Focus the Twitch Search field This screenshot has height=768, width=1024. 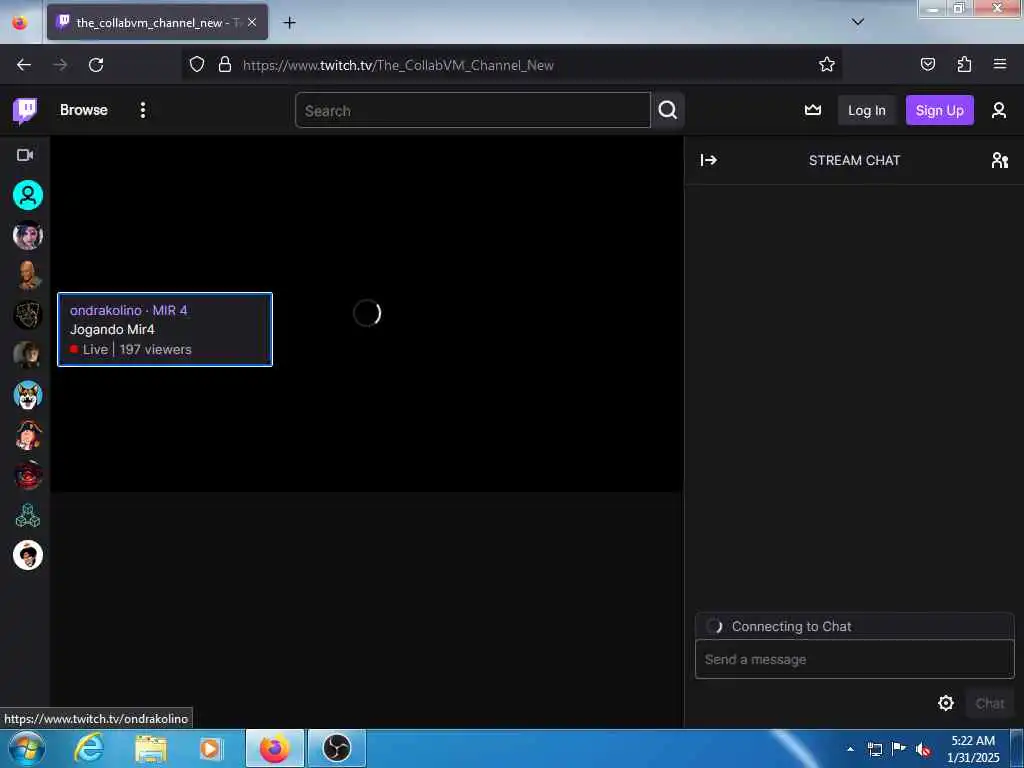point(473,110)
